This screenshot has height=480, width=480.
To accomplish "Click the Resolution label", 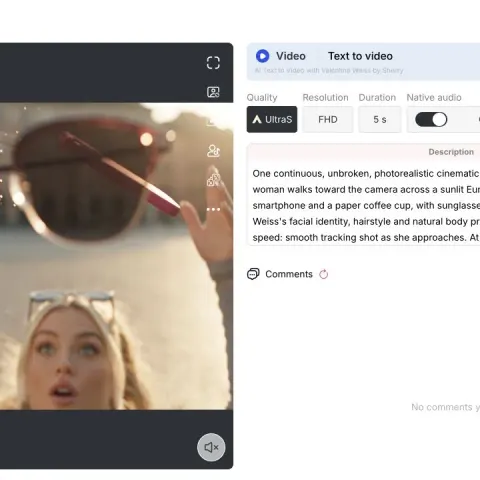I will pyautogui.click(x=325, y=97).
